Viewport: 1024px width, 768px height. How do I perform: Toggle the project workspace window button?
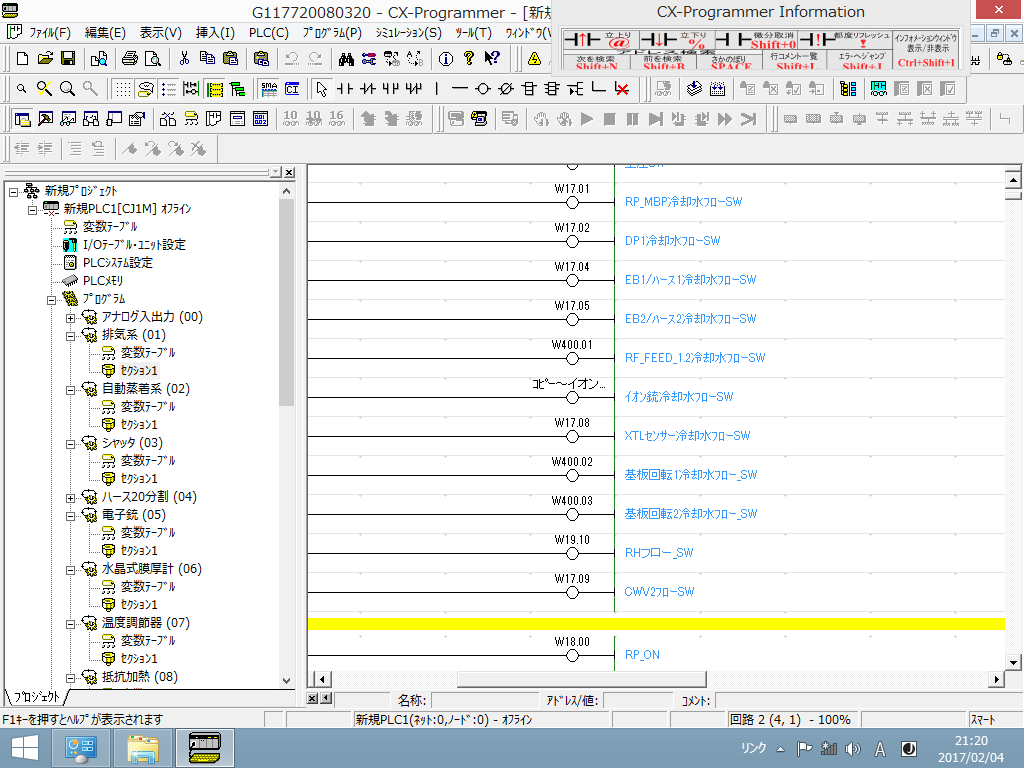coord(22,119)
